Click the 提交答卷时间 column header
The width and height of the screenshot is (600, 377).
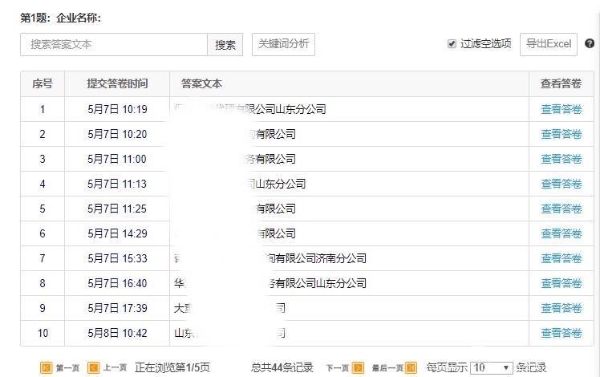coord(117,84)
